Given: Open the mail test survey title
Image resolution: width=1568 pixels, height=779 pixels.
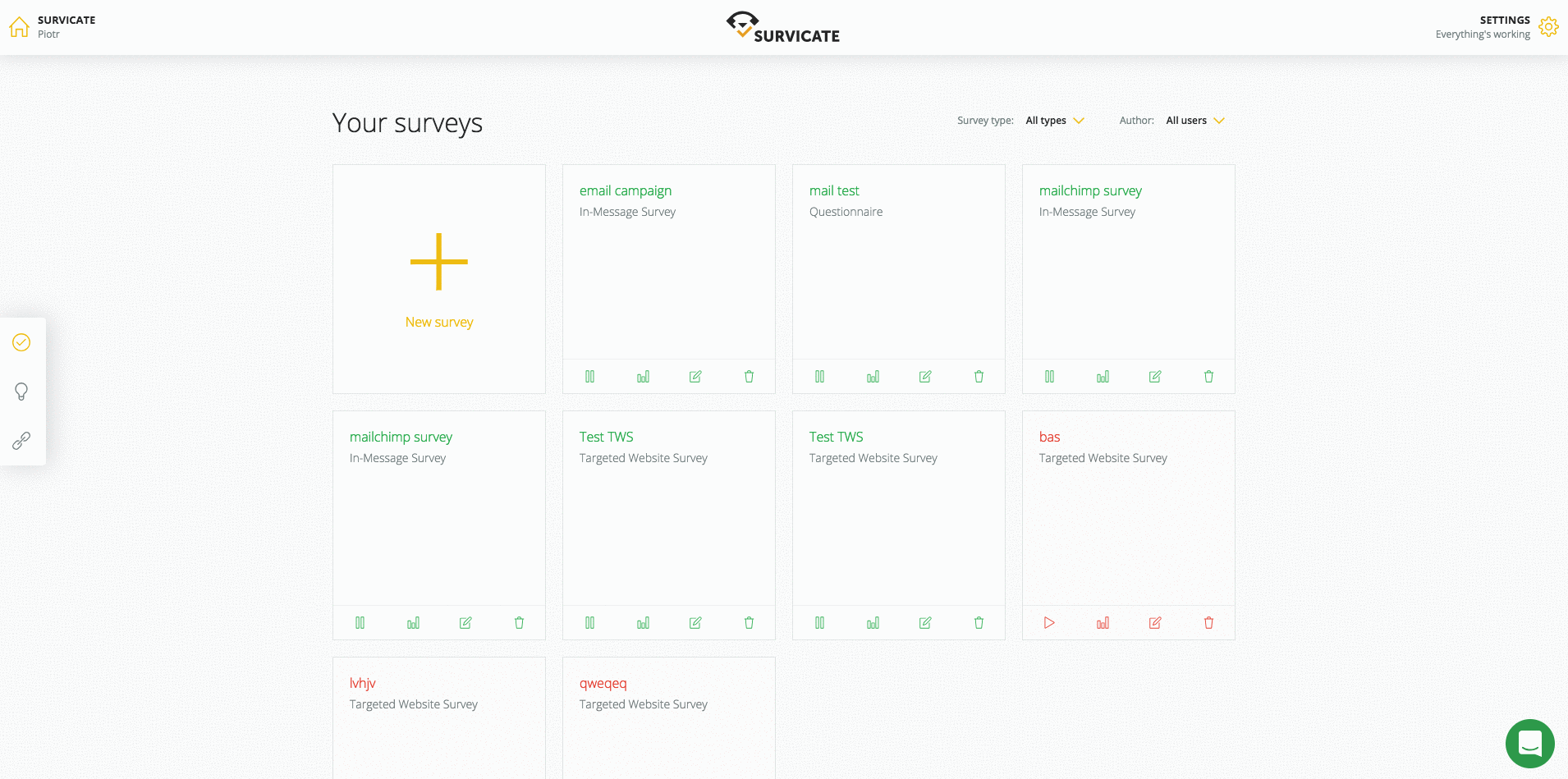Looking at the screenshot, I should coord(834,190).
